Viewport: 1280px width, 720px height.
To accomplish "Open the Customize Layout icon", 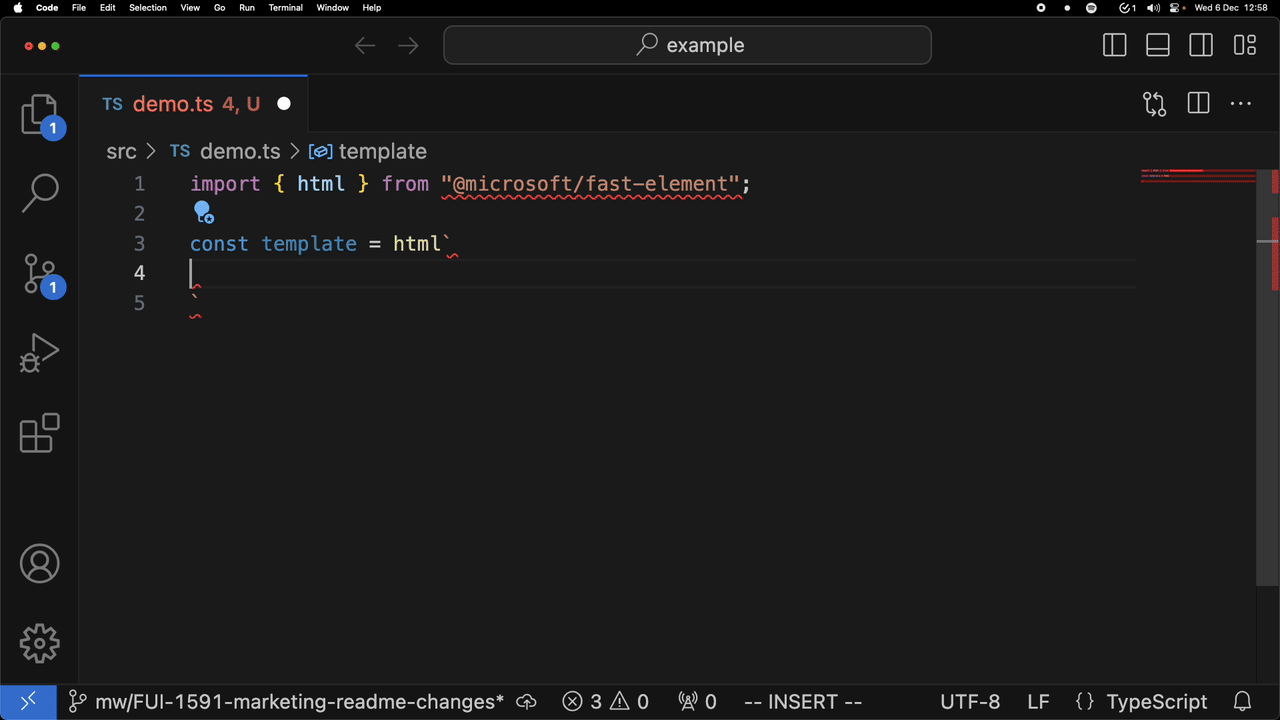I will pyautogui.click(x=1245, y=45).
